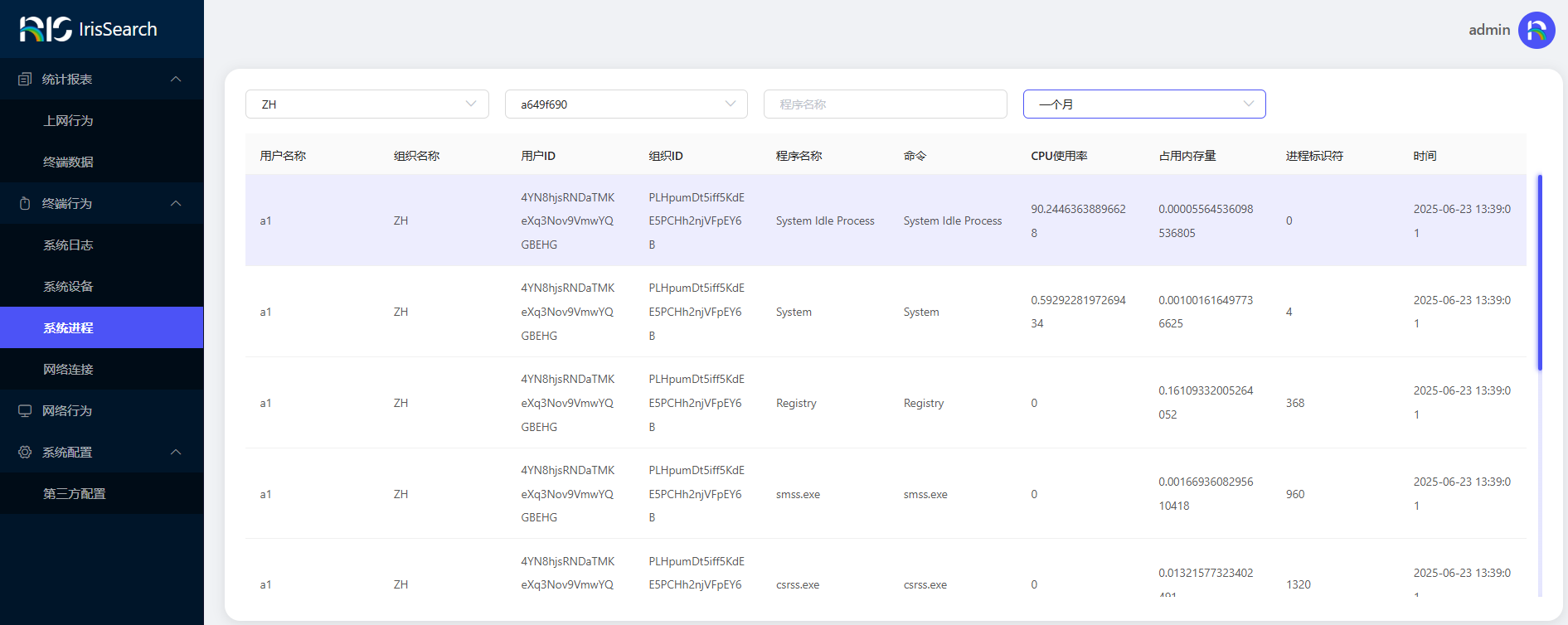The width and height of the screenshot is (1568, 625).
Task: Open 第三方配置 settings page
Action: pos(75,494)
